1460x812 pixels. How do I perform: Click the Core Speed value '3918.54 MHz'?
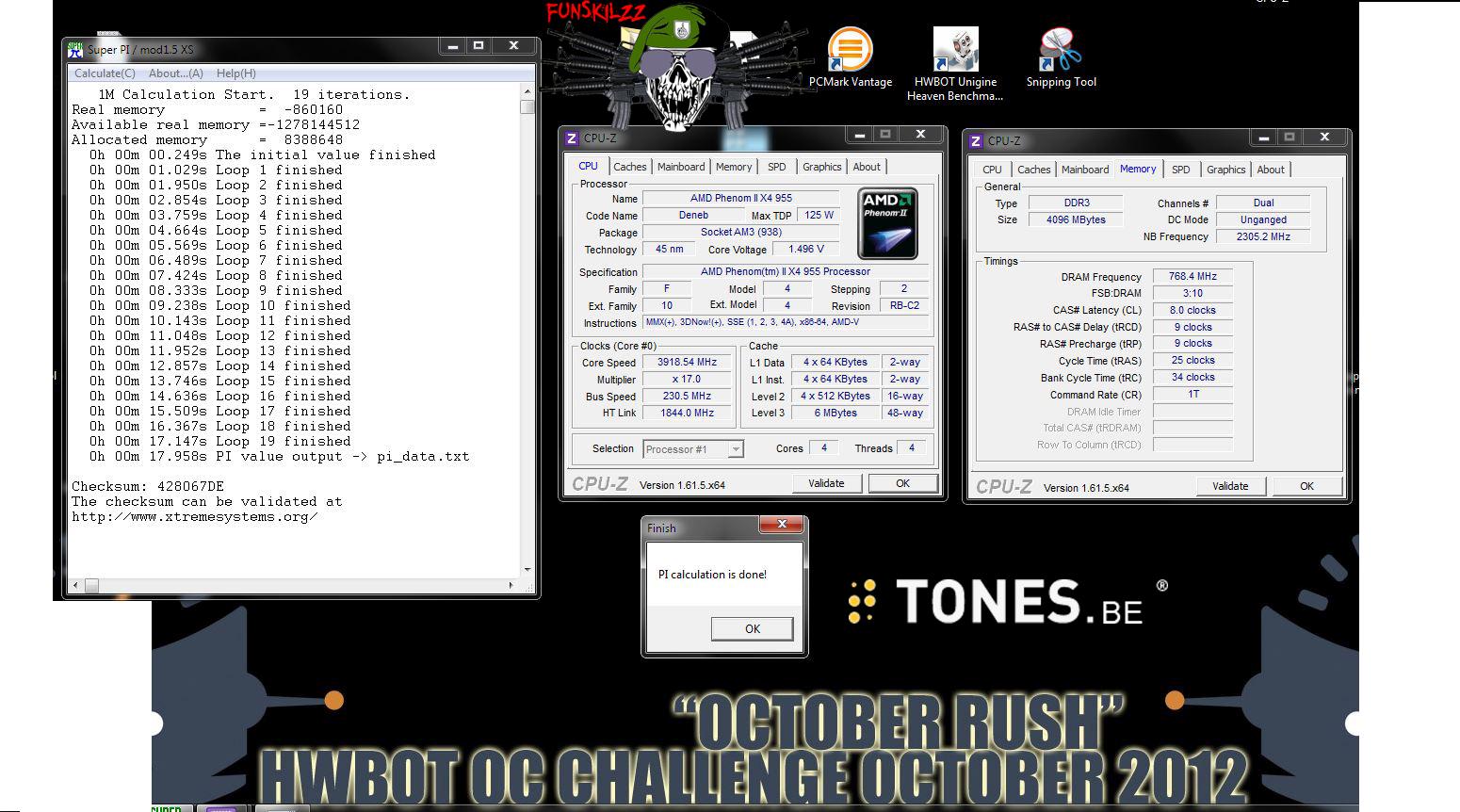tap(687, 363)
